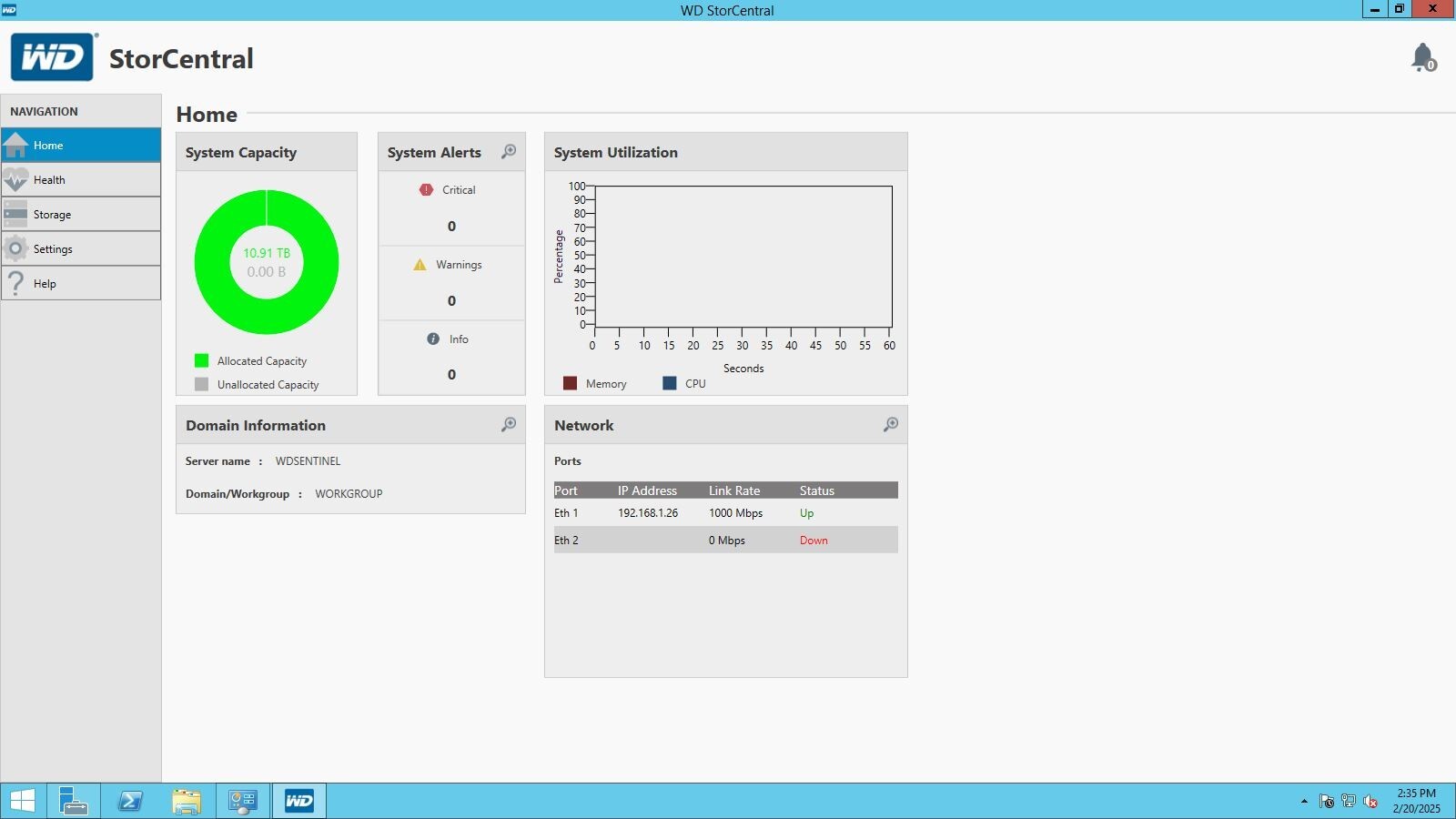The height and width of the screenshot is (819, 1456).
Task: Click the WDSENTINEL server name
Action: pos(308,461)
